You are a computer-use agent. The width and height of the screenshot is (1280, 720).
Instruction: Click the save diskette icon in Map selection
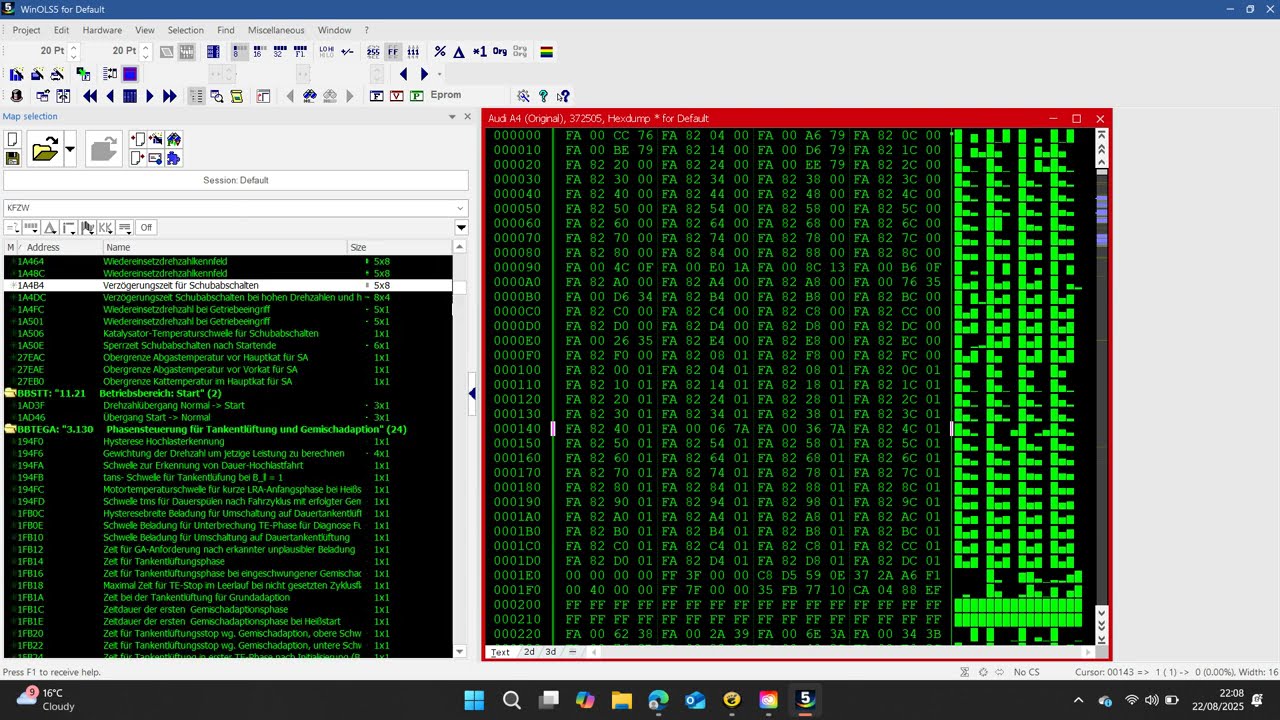13,158
